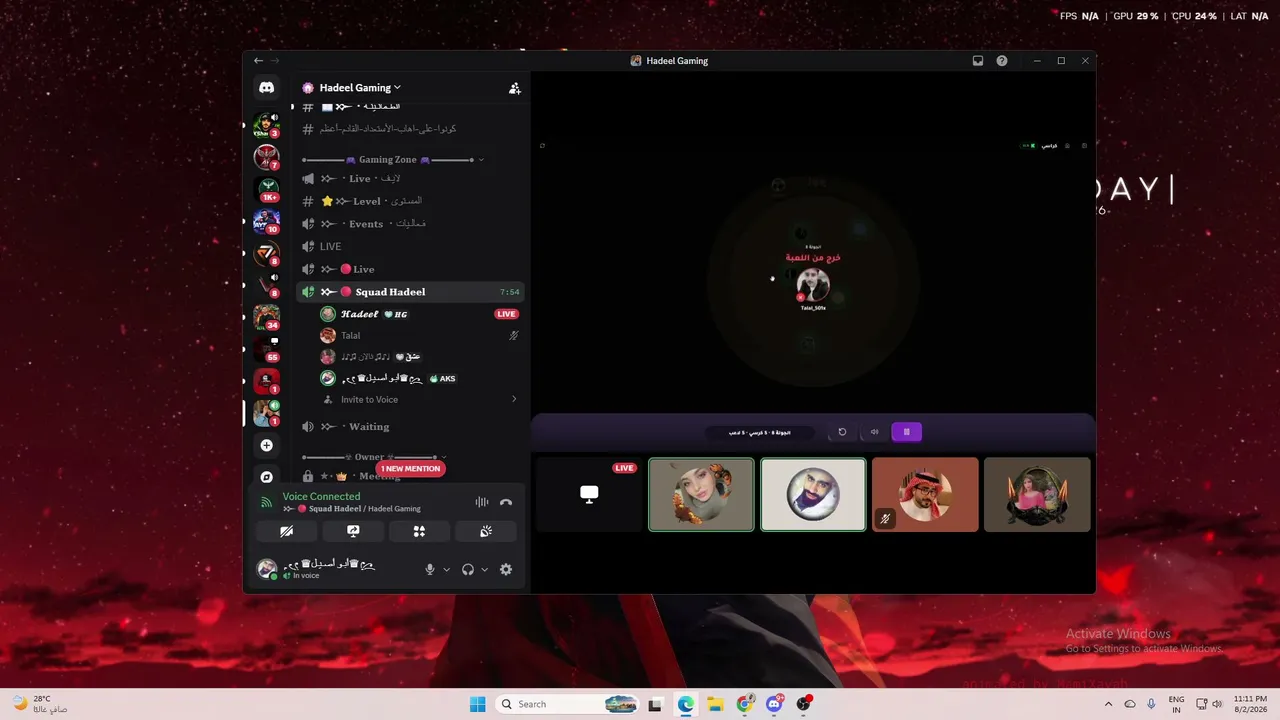Click the restart icon in the stream bar
The height and width of the screenshot is (720, 1280).
842,432
